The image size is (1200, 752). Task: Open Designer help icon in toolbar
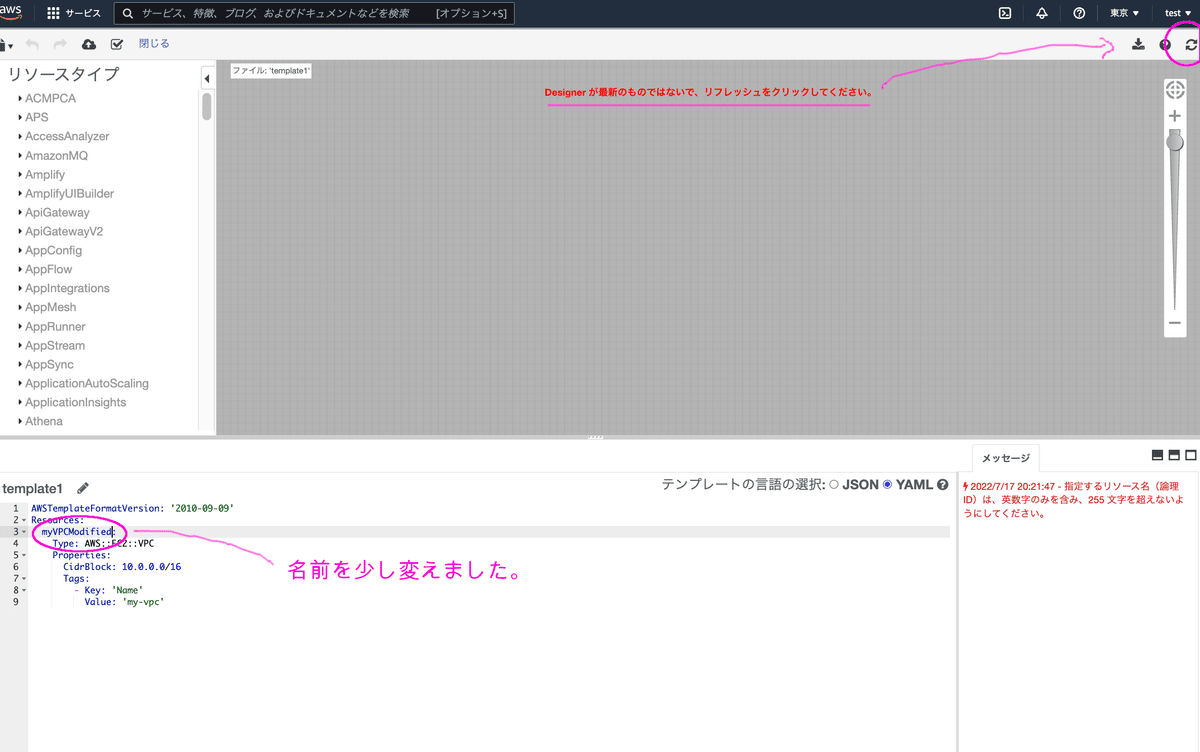point(1165,44)
